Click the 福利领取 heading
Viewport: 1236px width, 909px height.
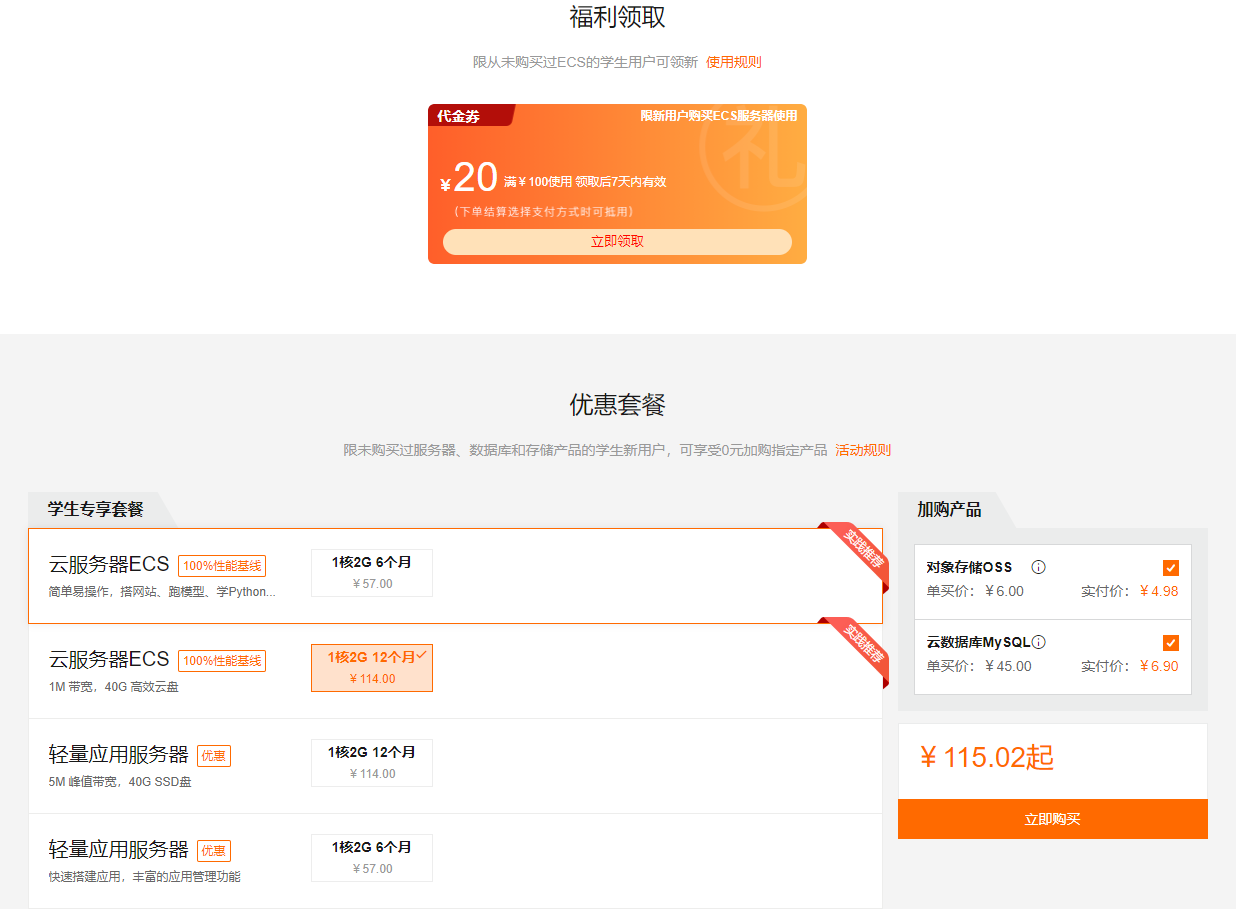(617, 17)
